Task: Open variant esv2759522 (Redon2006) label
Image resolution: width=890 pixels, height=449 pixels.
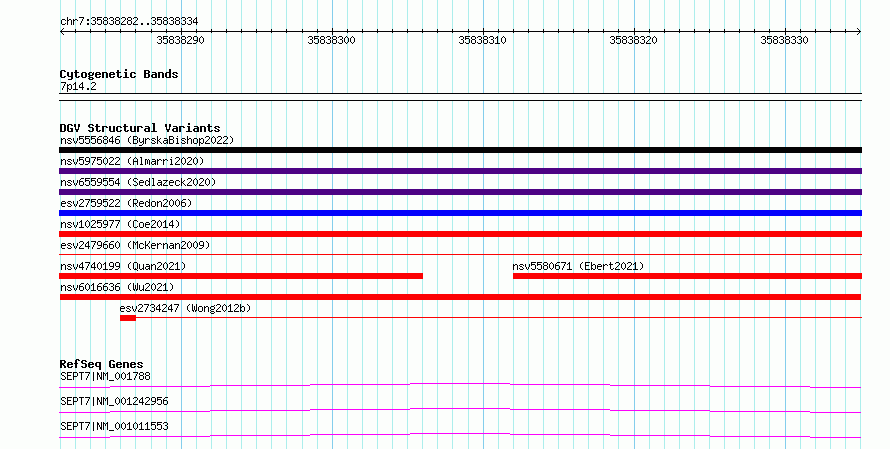Action: point(126,203)
